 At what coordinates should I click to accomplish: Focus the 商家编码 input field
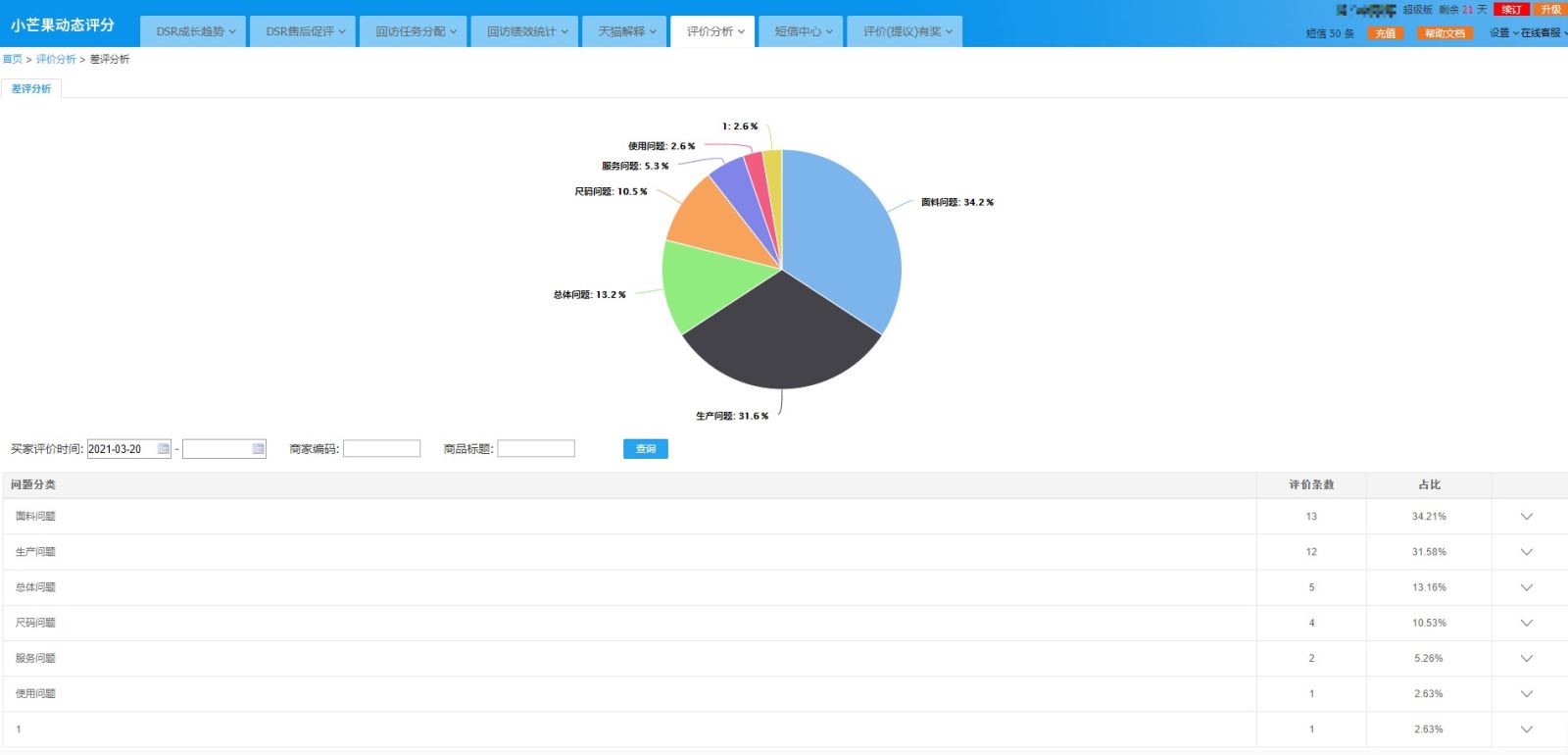(381, 449)
